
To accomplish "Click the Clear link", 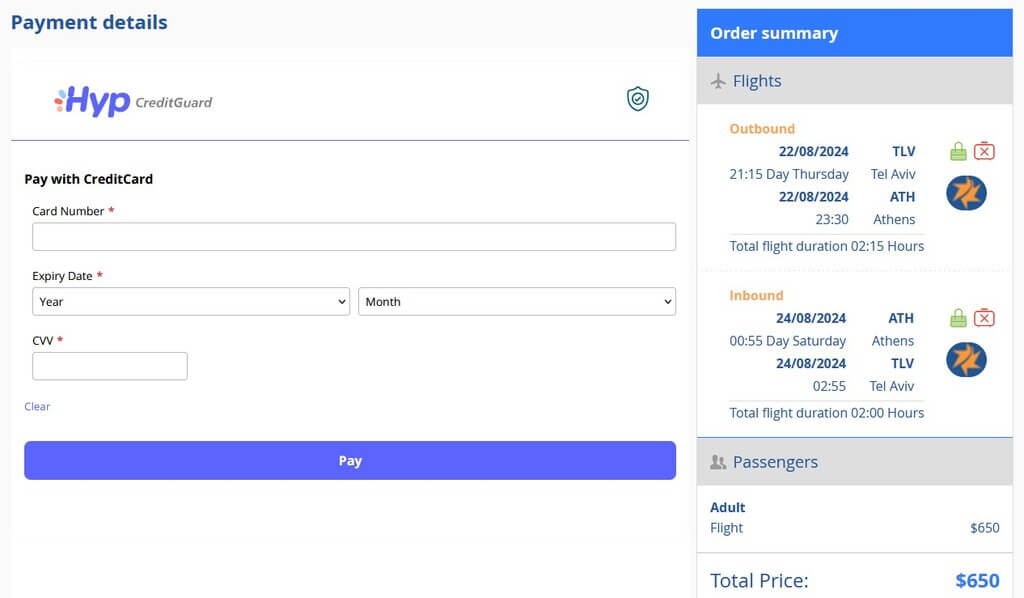I will coord(37,406).
